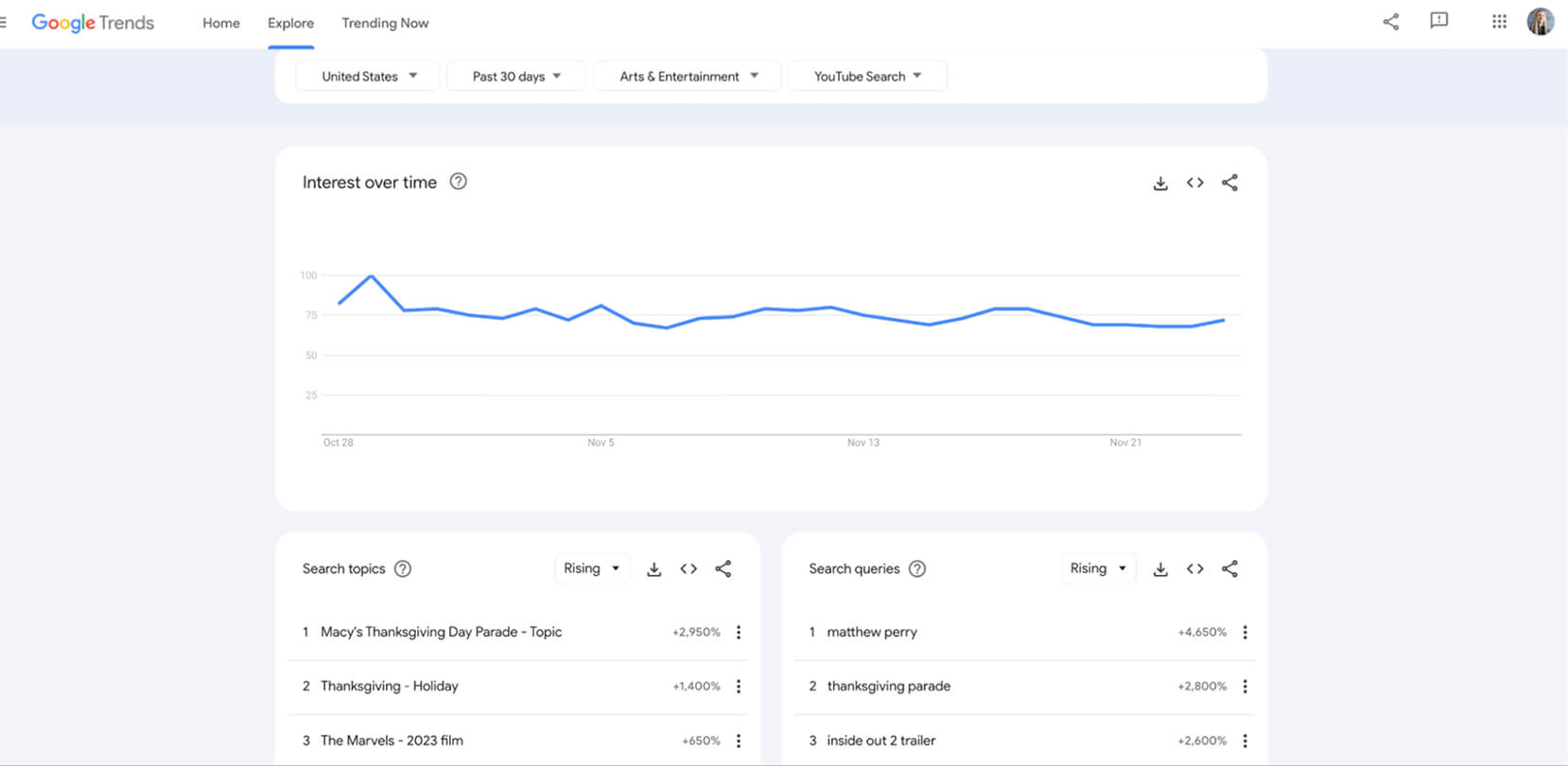Open the matthew perry query
Viewport: 1568px width, 767px height.
coord(872,632)
